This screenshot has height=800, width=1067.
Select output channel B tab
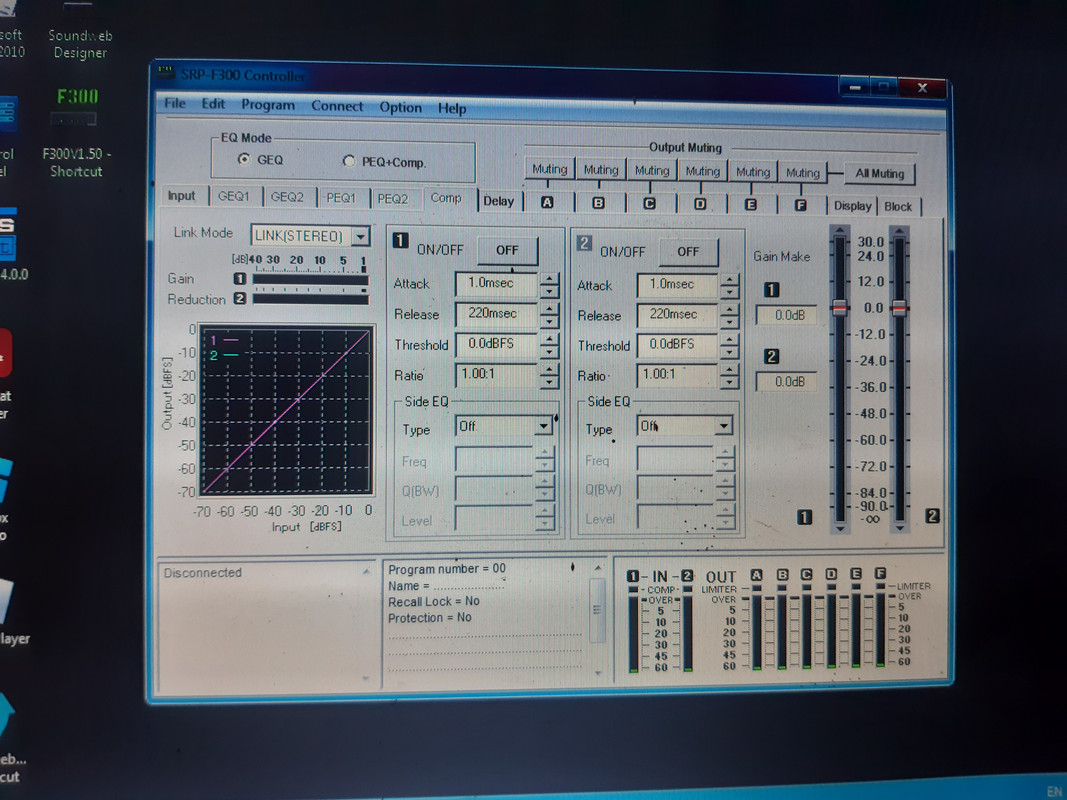[598, 203]
